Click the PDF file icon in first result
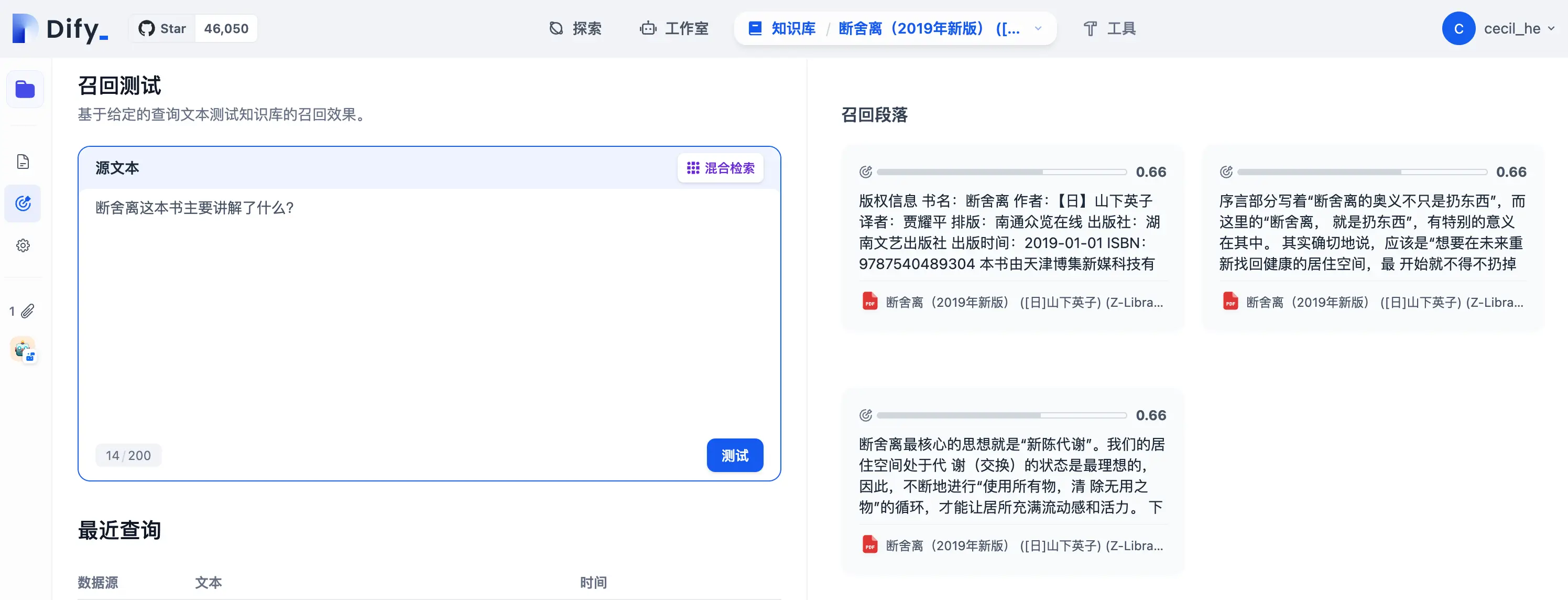 [x=870, y=302]
